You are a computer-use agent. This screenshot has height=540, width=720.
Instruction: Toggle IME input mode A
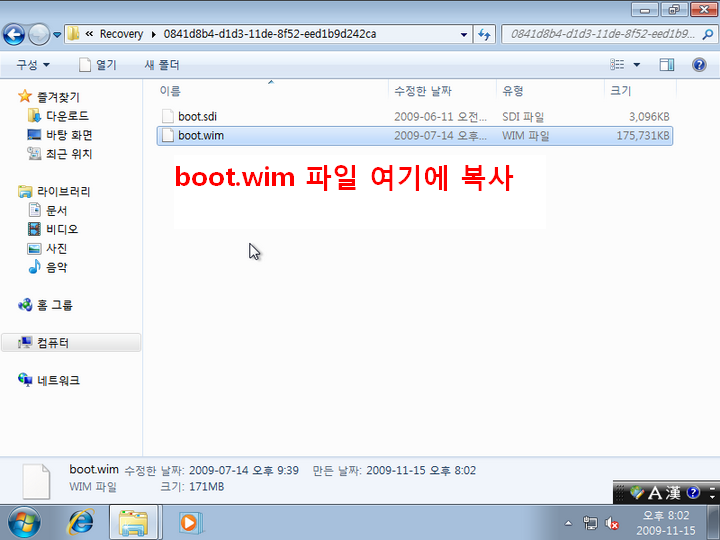[x=655, y=493]
